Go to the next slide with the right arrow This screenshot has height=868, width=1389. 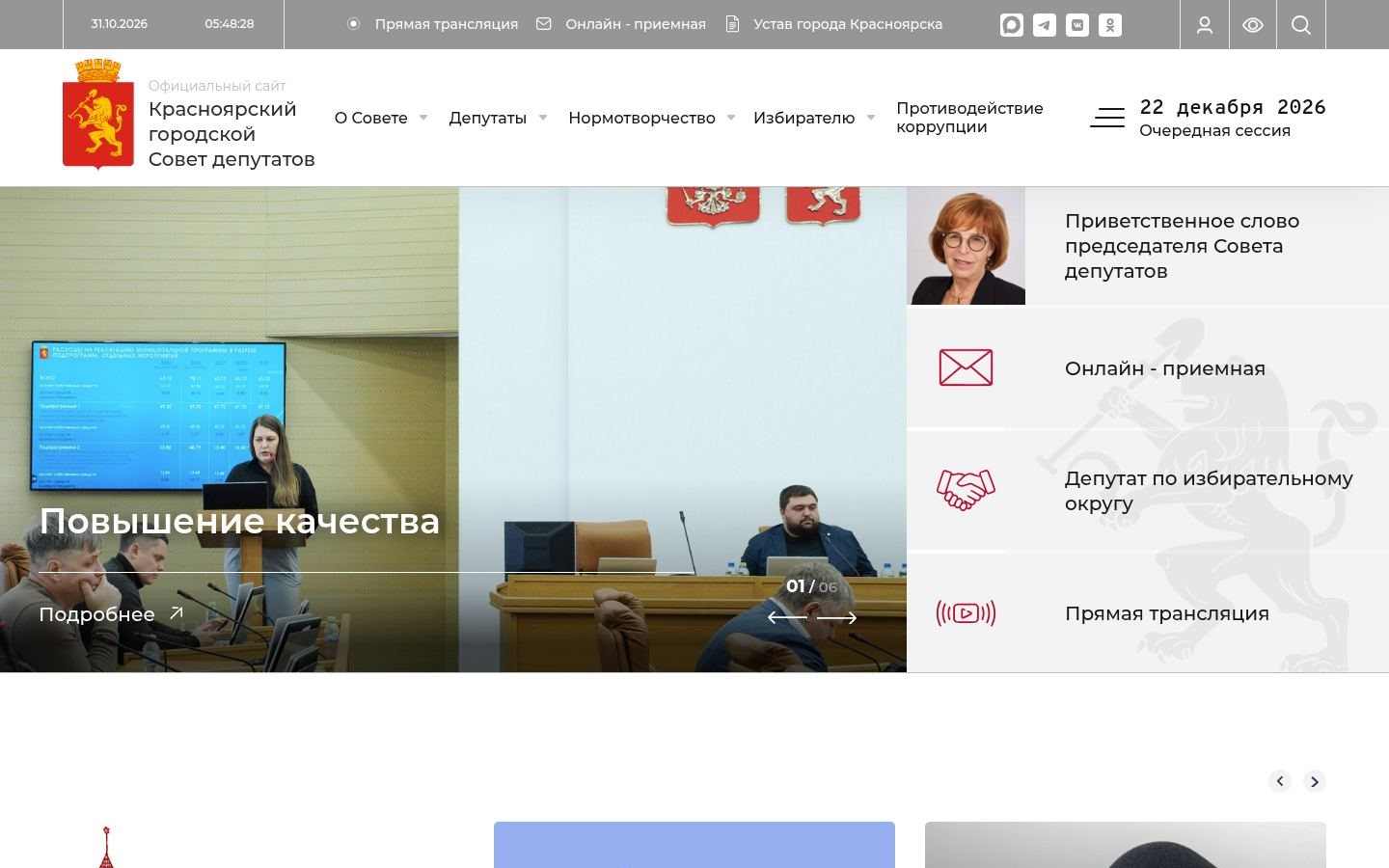coord(837,617)
